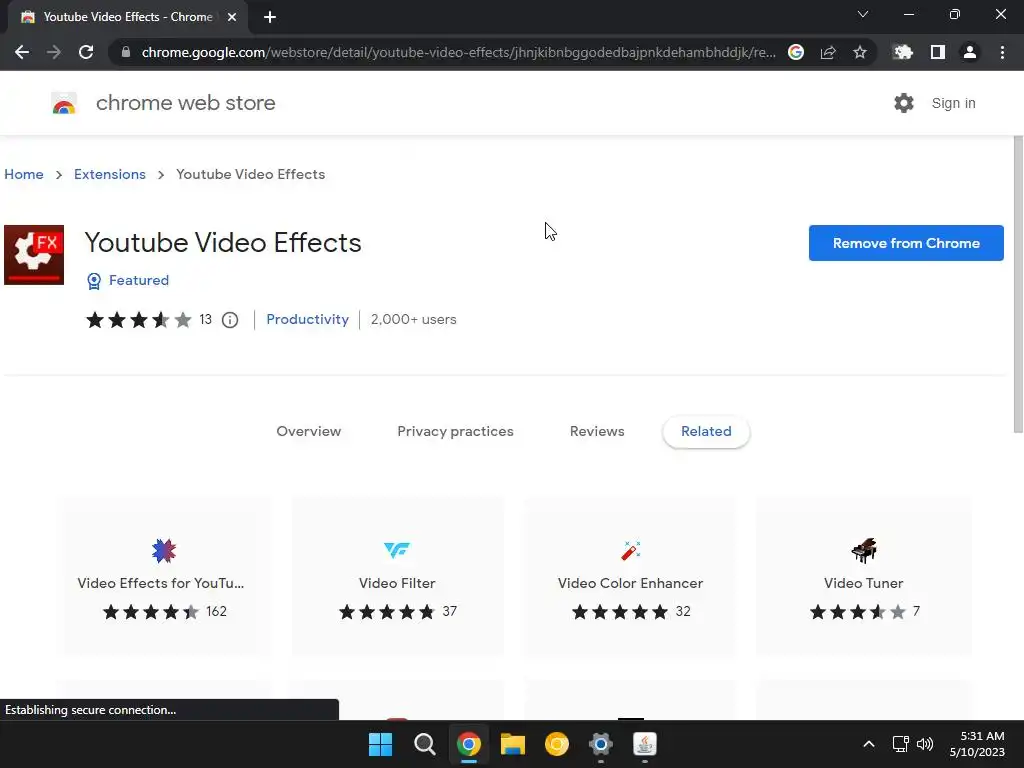Reload the current page
The height and width of the screenshot is (768, 1024).
pyautogui.click(x=86, y=52)
